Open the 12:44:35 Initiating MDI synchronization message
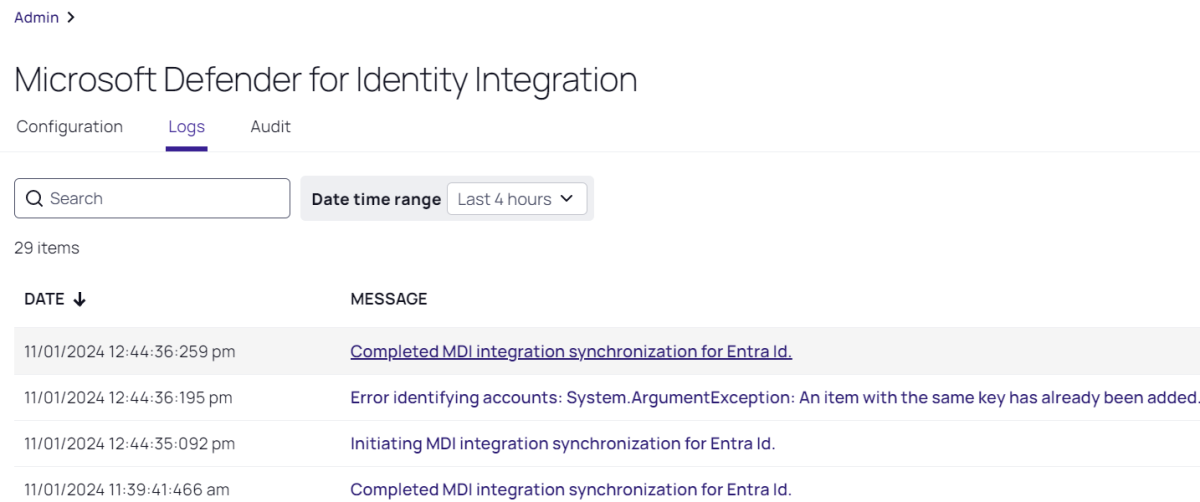The image size is (1200, 502). coord(562,443)
